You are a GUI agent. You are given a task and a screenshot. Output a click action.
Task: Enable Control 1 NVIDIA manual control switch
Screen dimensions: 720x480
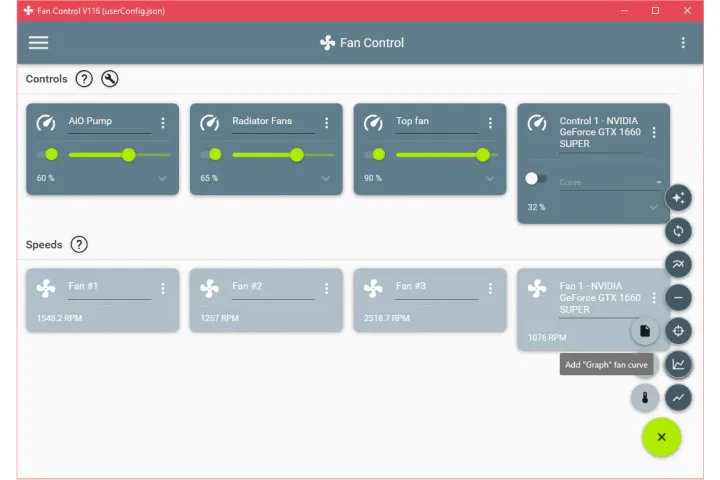[536, 178]
